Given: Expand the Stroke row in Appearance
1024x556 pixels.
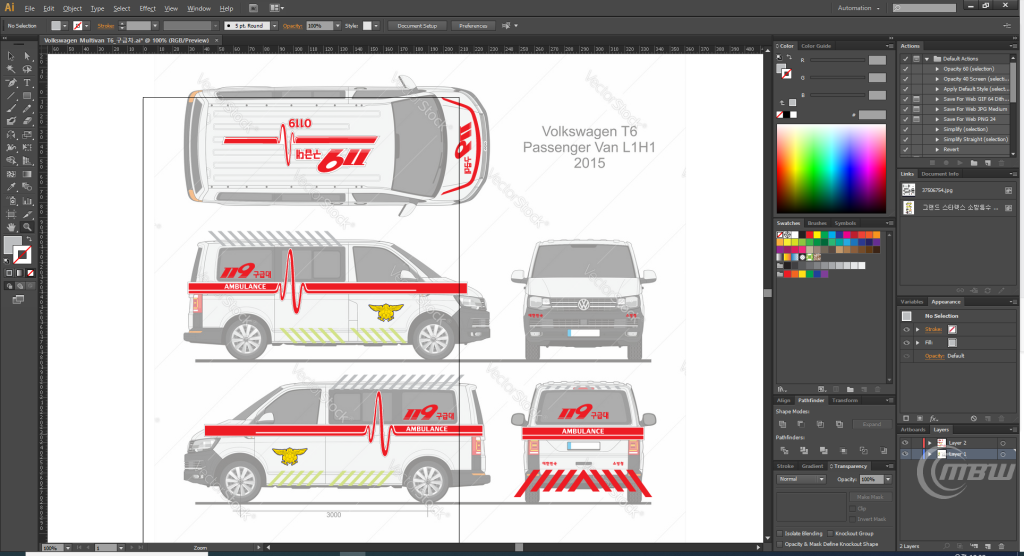Looking at the screenshot, I should pos(918,329).
